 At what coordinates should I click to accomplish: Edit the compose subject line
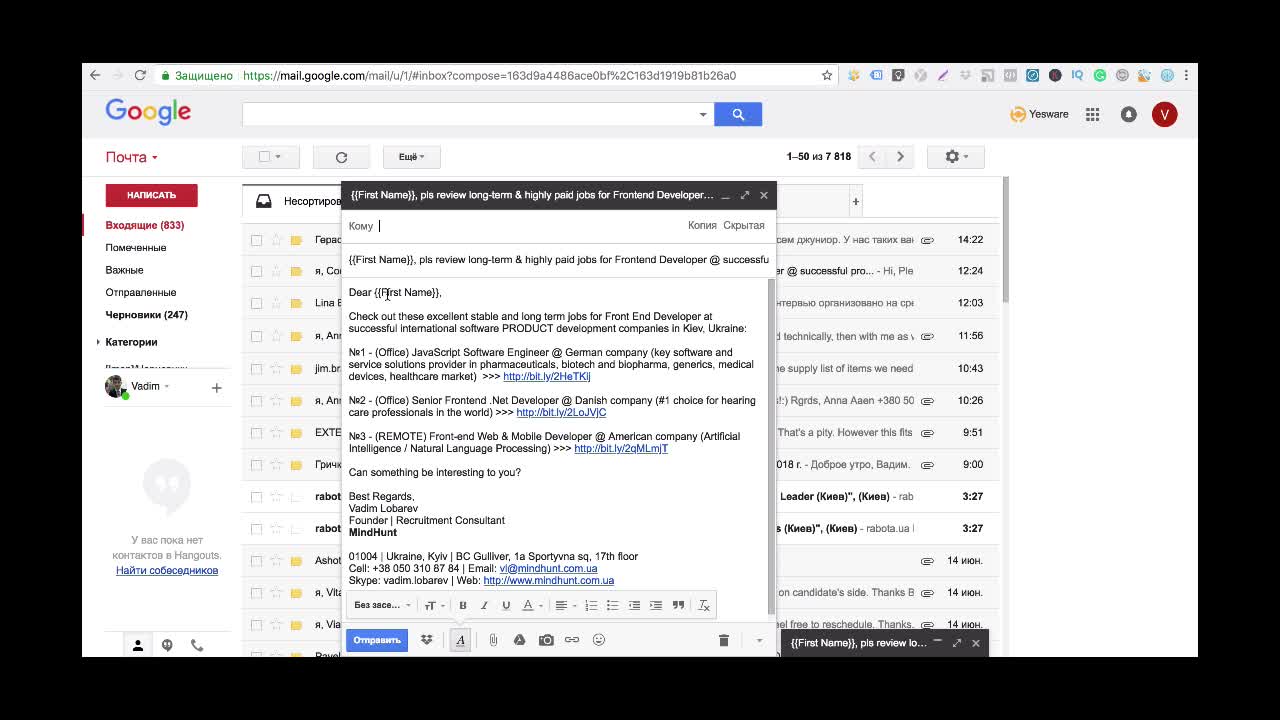pos(559,260)
